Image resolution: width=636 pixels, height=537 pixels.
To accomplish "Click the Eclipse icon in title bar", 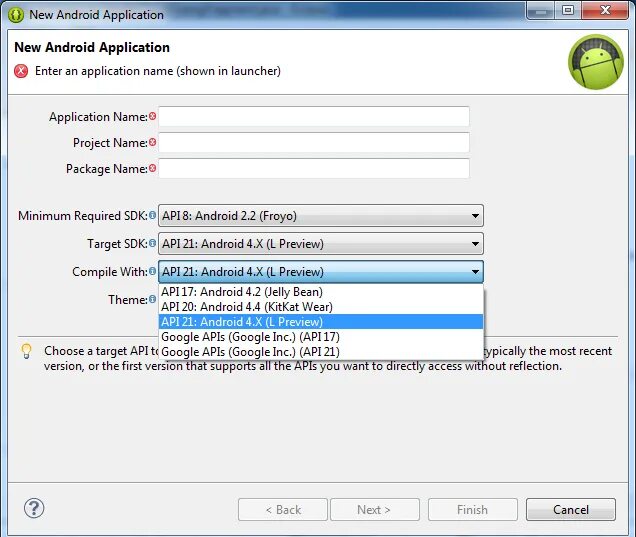I will coord(16,15).
